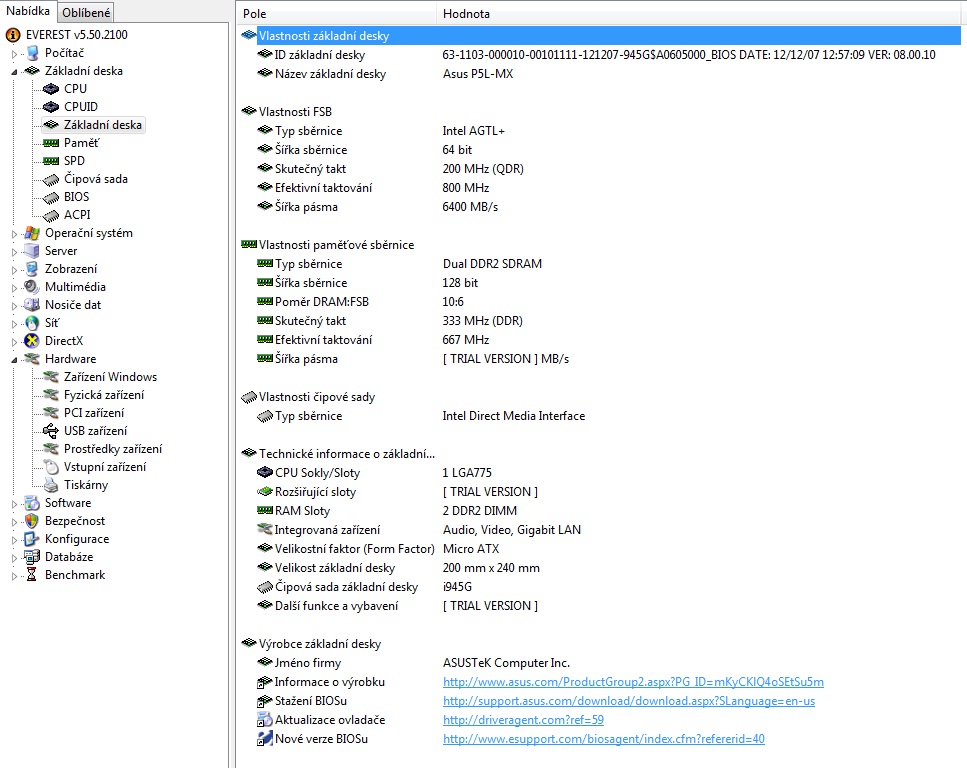Click the EVEREST v5.50.2100 root icon
The image size is (967, 769).
(x=13, y=35)
